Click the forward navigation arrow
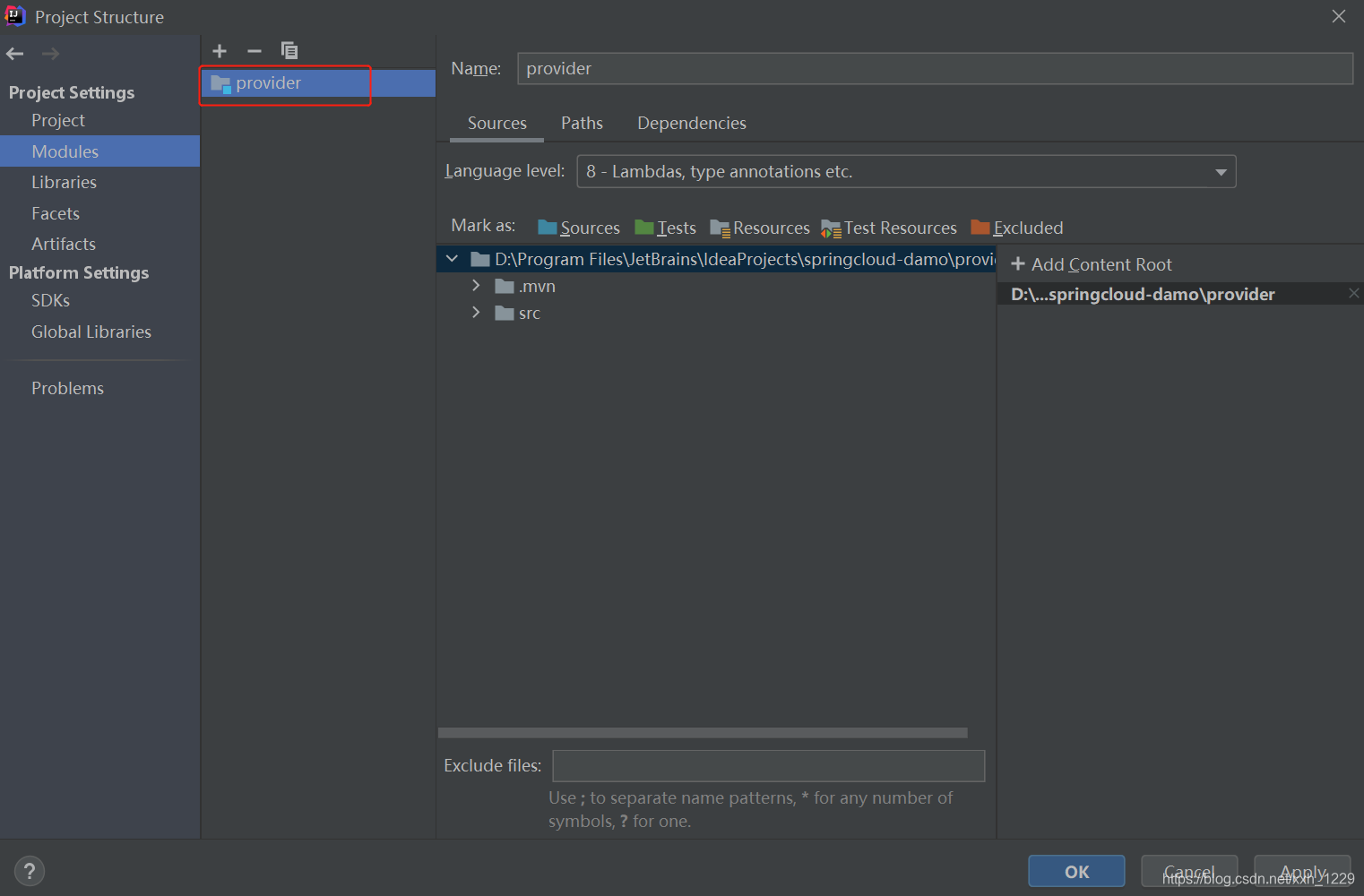Screen dimensions: 1364x896 tap(50, 54)
